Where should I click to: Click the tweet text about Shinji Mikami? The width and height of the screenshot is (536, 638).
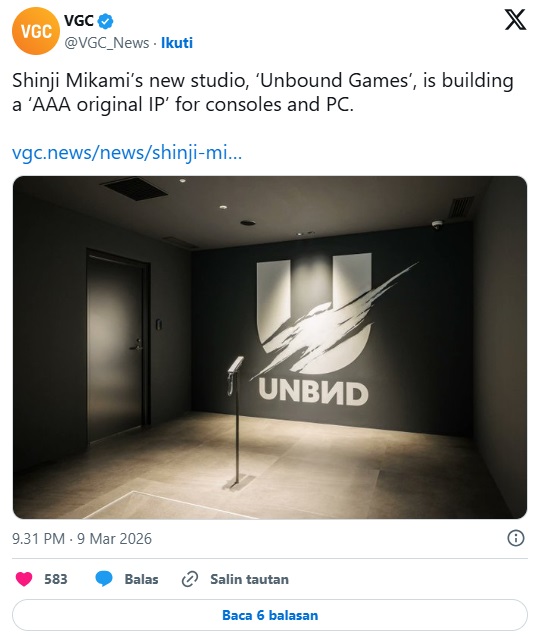pos(263,92)
